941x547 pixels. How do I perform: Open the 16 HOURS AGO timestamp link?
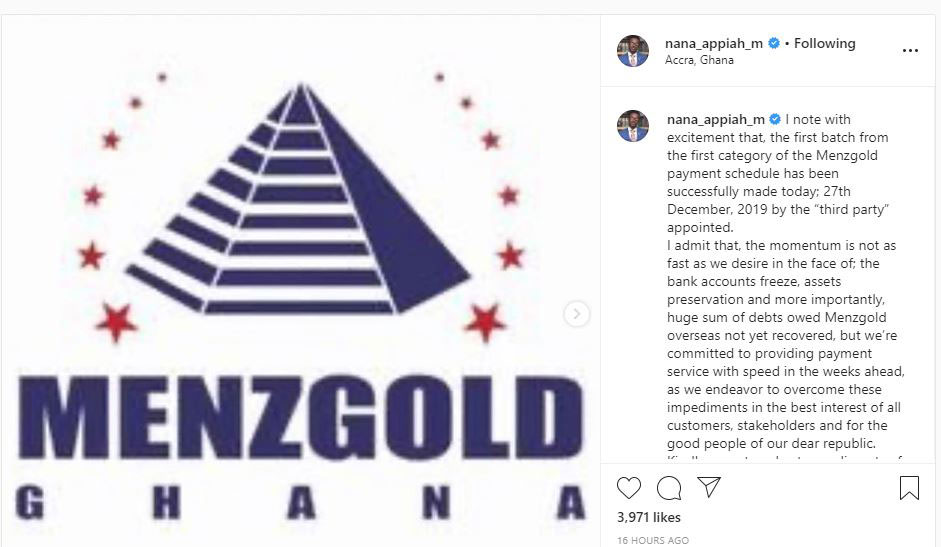click(653, 540)
